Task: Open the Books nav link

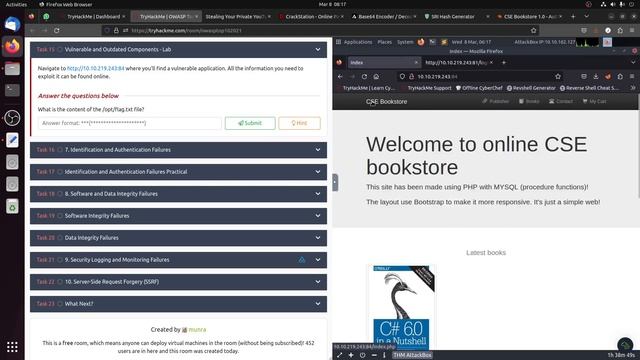Action: tap(529, 101)
